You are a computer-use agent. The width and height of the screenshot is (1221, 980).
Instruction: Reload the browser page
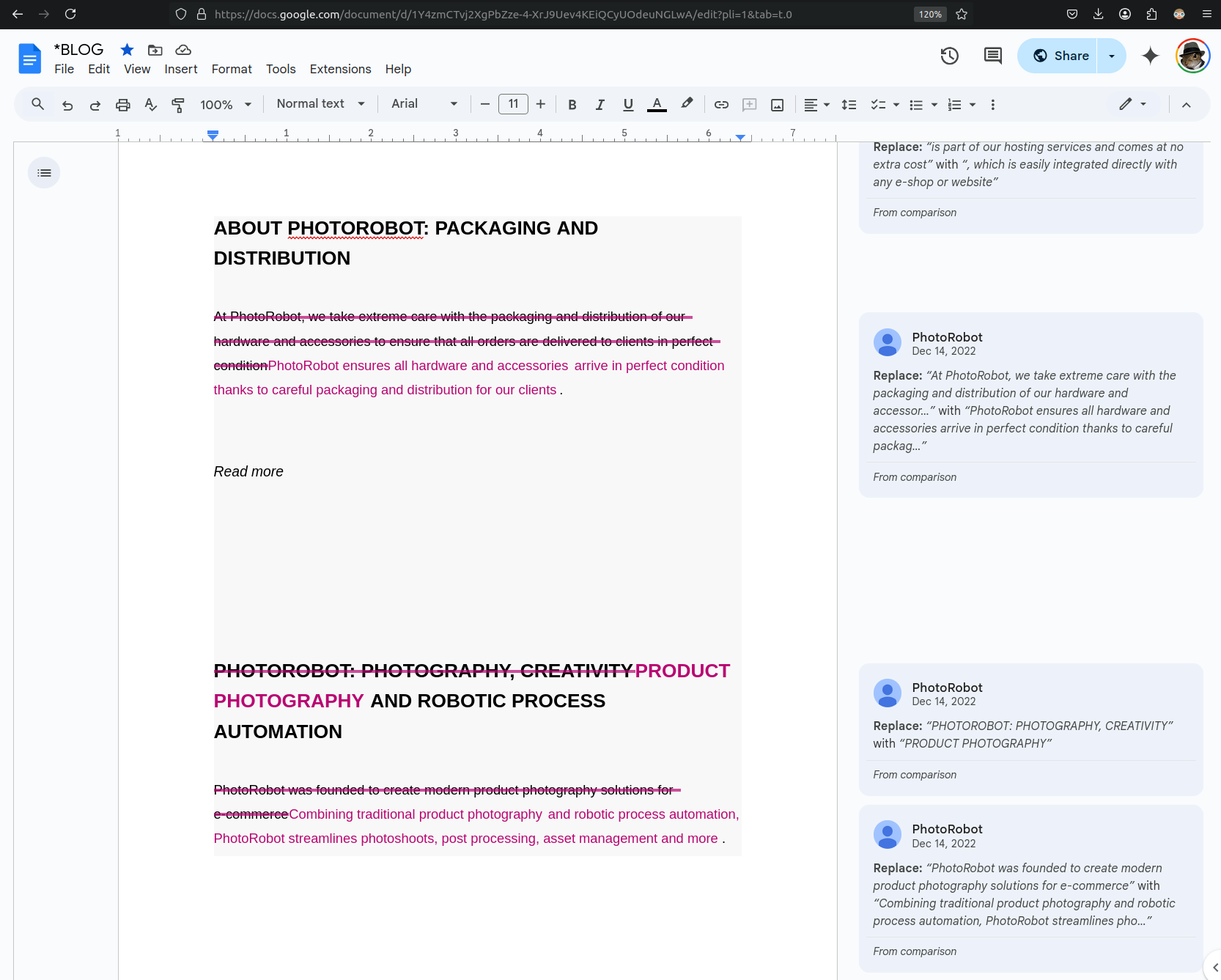point(70,14)
